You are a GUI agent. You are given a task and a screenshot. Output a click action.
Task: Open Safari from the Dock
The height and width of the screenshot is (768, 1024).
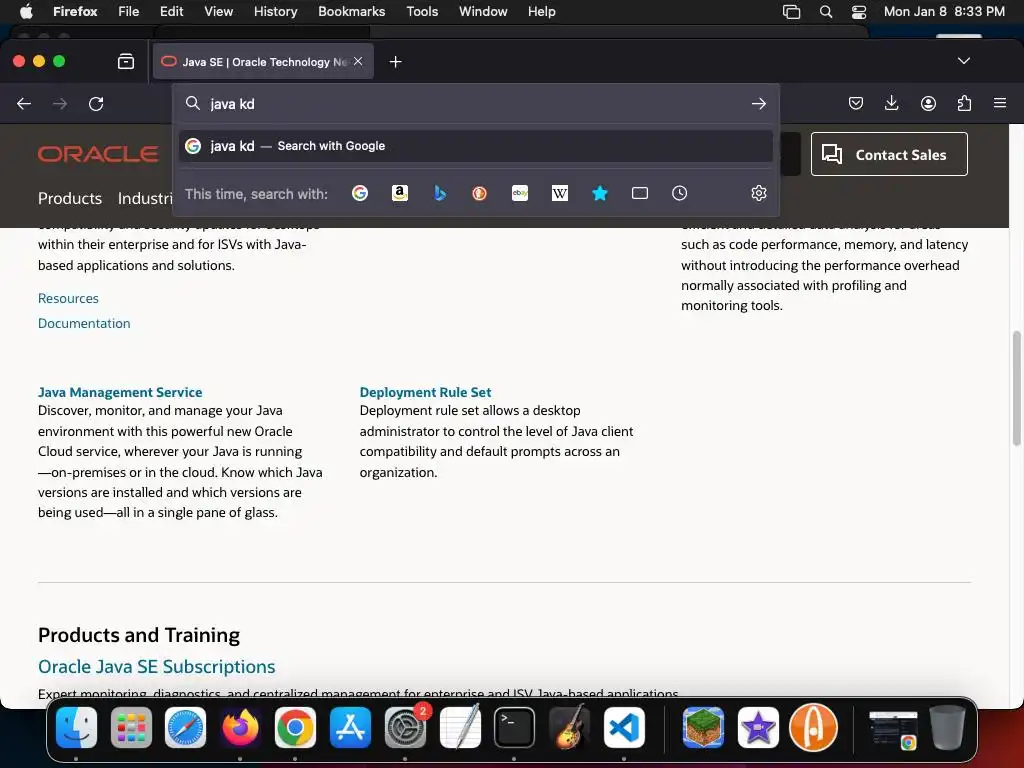[185, 728]
